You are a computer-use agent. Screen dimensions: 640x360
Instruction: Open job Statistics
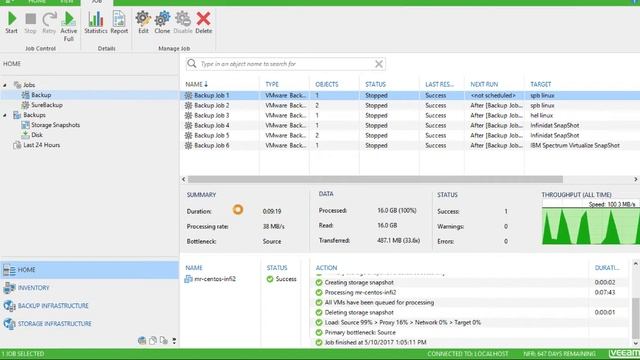pos(96,23)
